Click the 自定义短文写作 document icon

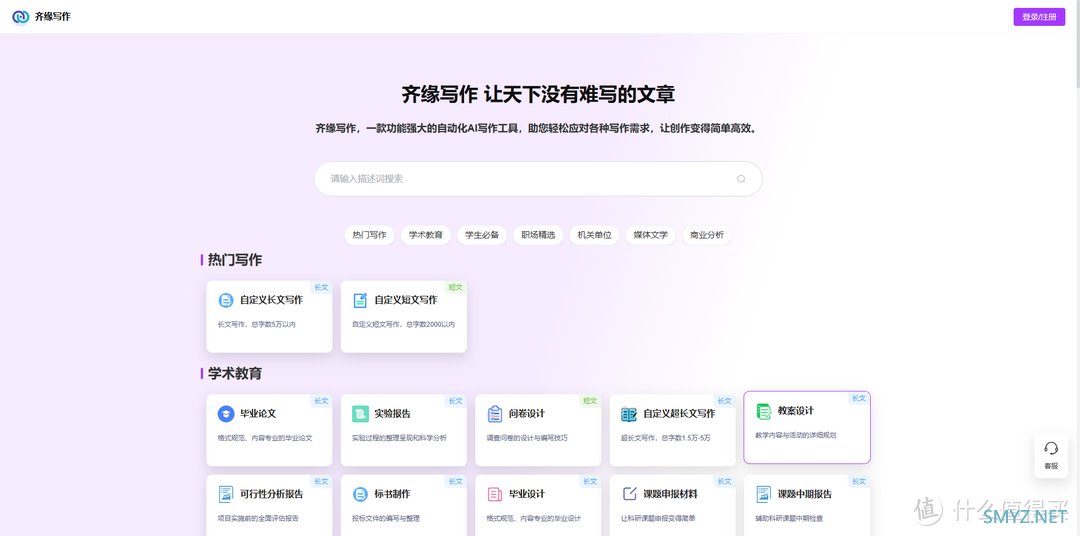coord(360,300)
